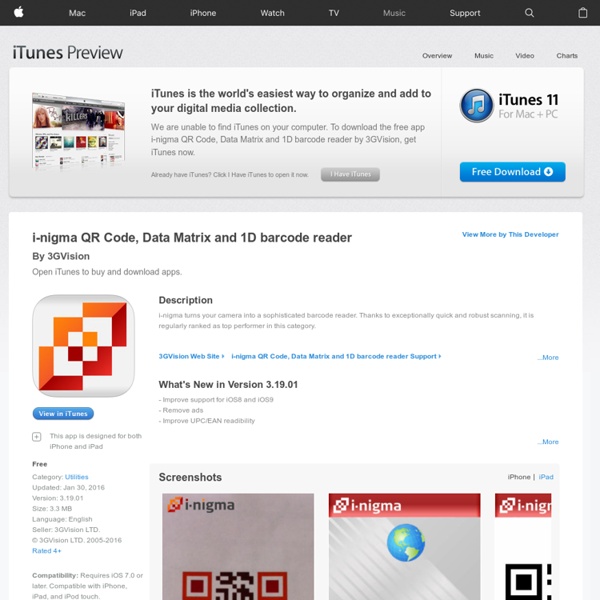Switch to the Charts tab

pyautogui.click(x=567, y=55)
